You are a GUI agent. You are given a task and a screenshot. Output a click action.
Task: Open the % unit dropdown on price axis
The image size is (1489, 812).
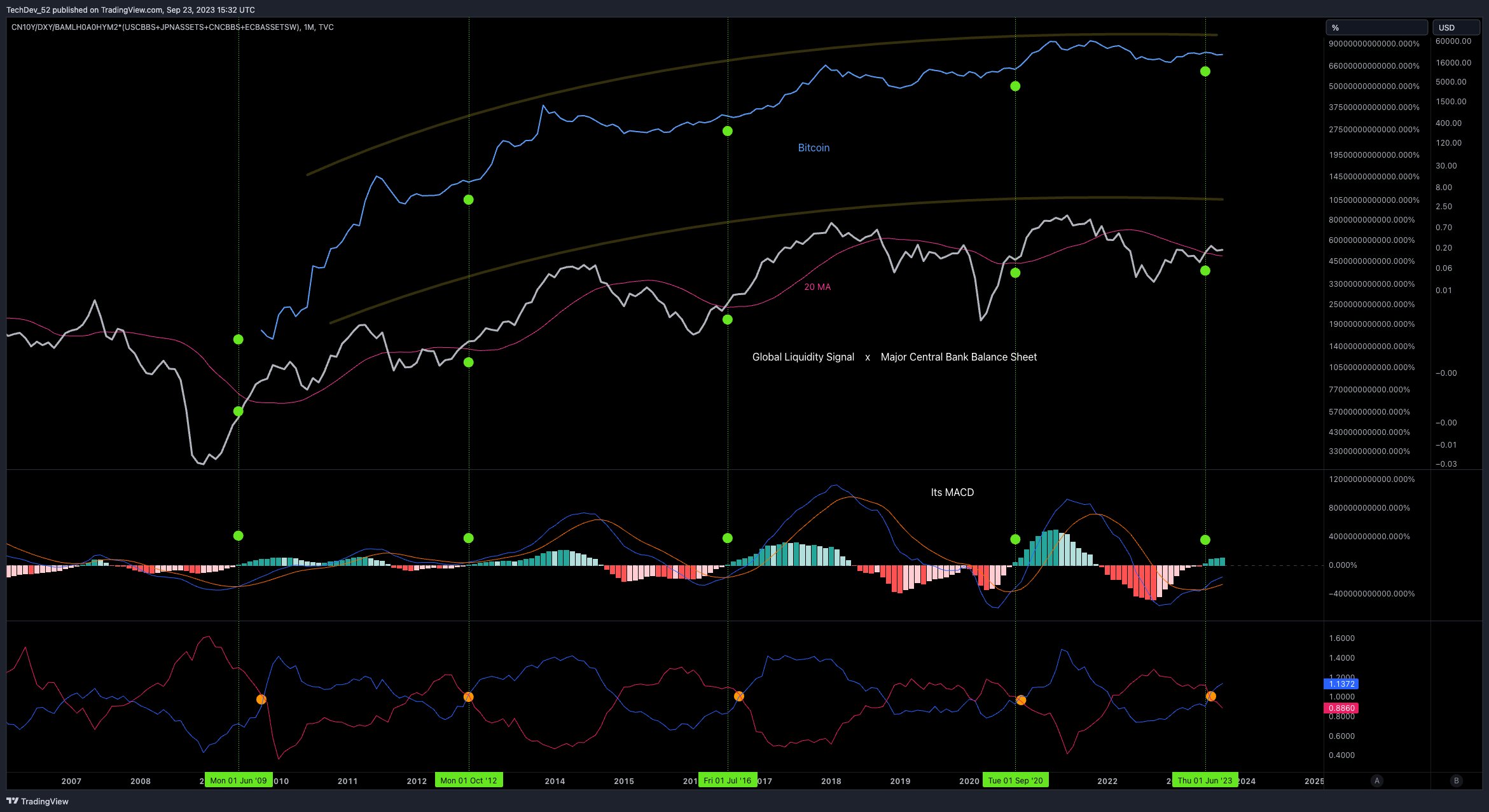point(1376,27)
